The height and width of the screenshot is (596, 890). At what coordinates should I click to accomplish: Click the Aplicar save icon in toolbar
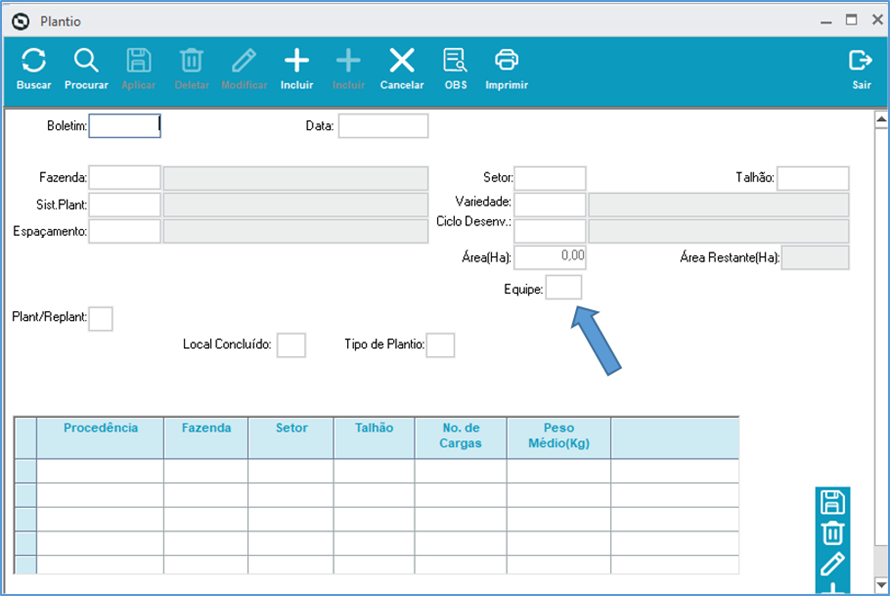point(138,60)
